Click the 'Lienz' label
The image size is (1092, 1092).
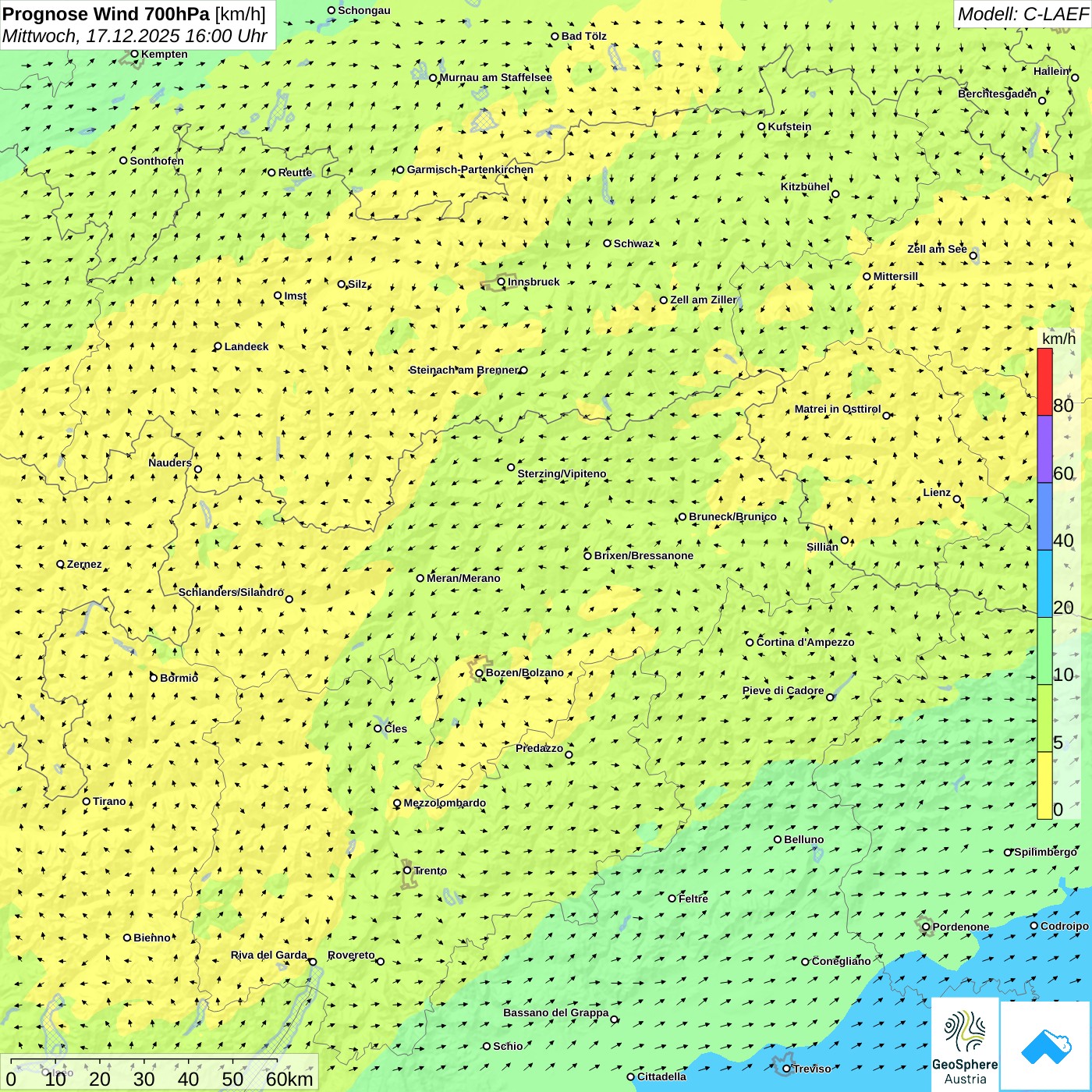pos(937,492)
